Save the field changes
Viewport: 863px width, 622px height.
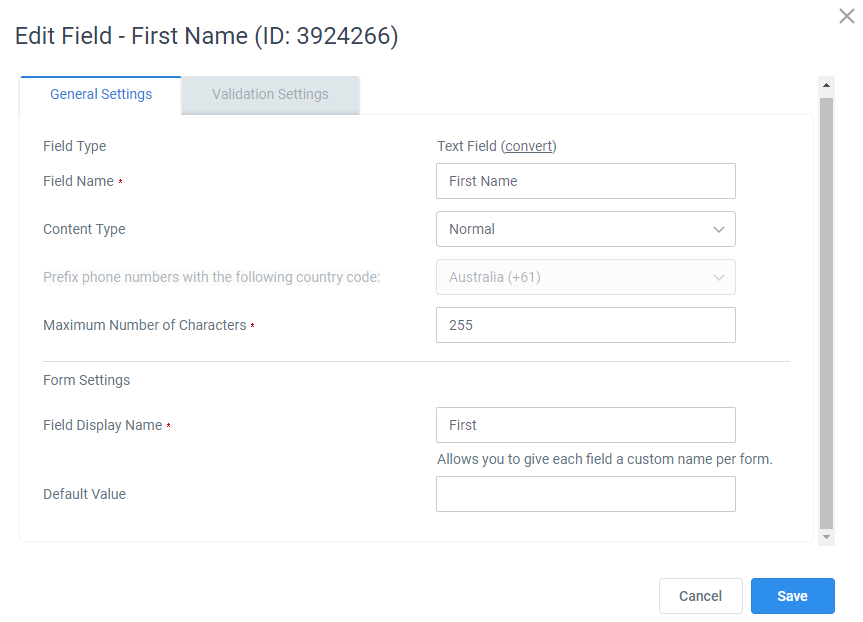click(x=793, y=596)
